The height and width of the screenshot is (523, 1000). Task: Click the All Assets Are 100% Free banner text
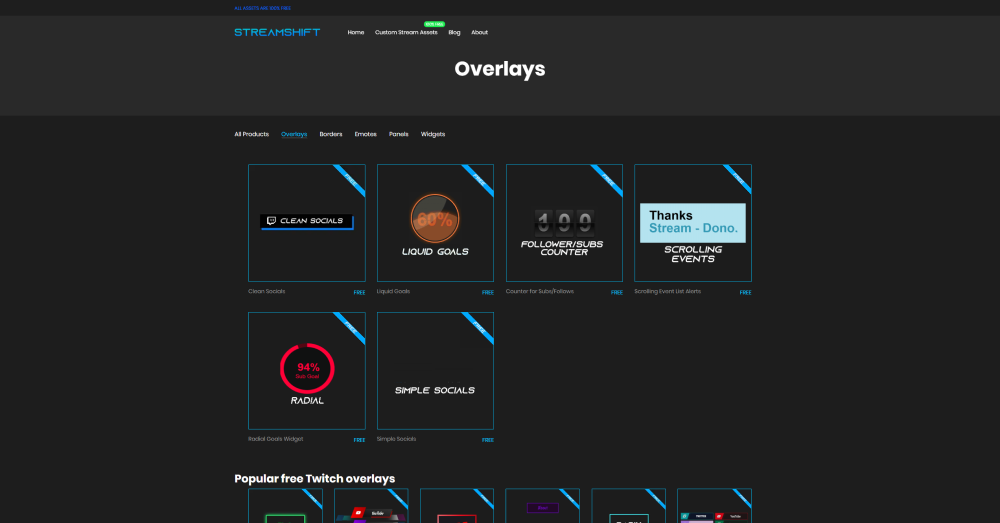point(262,8)
